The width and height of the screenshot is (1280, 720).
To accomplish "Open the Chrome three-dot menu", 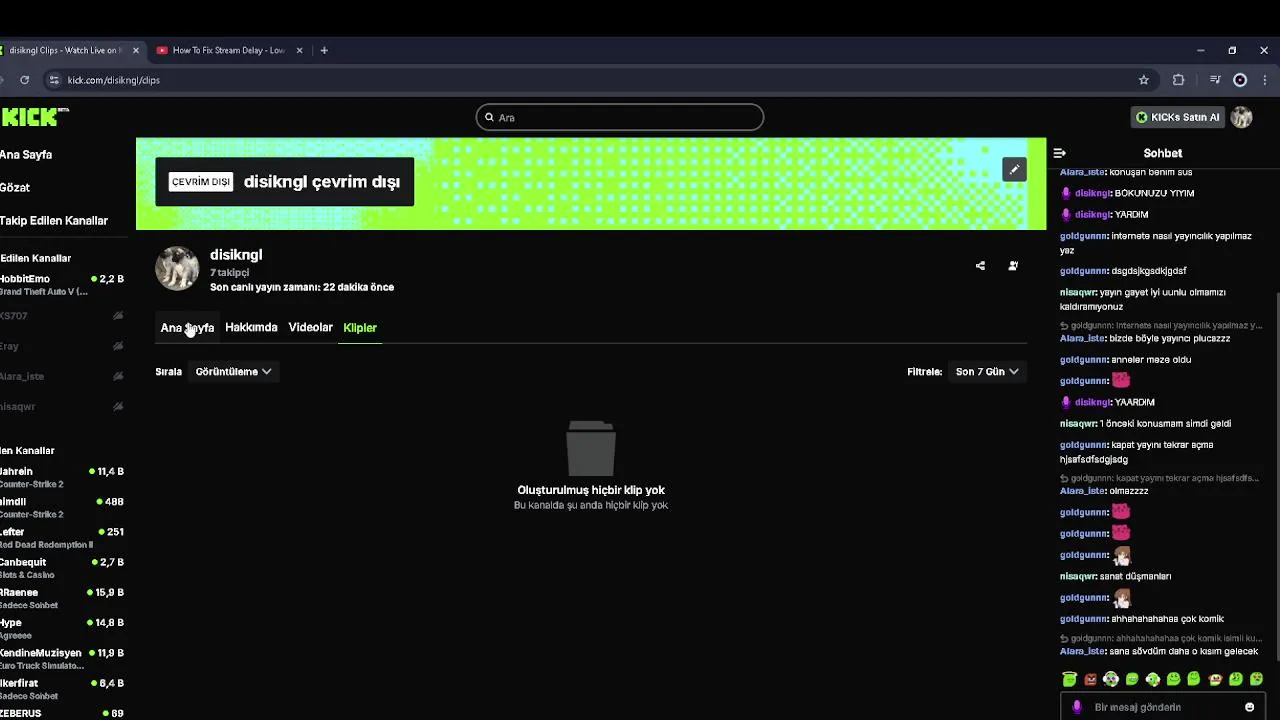I will coord(1265,80).
